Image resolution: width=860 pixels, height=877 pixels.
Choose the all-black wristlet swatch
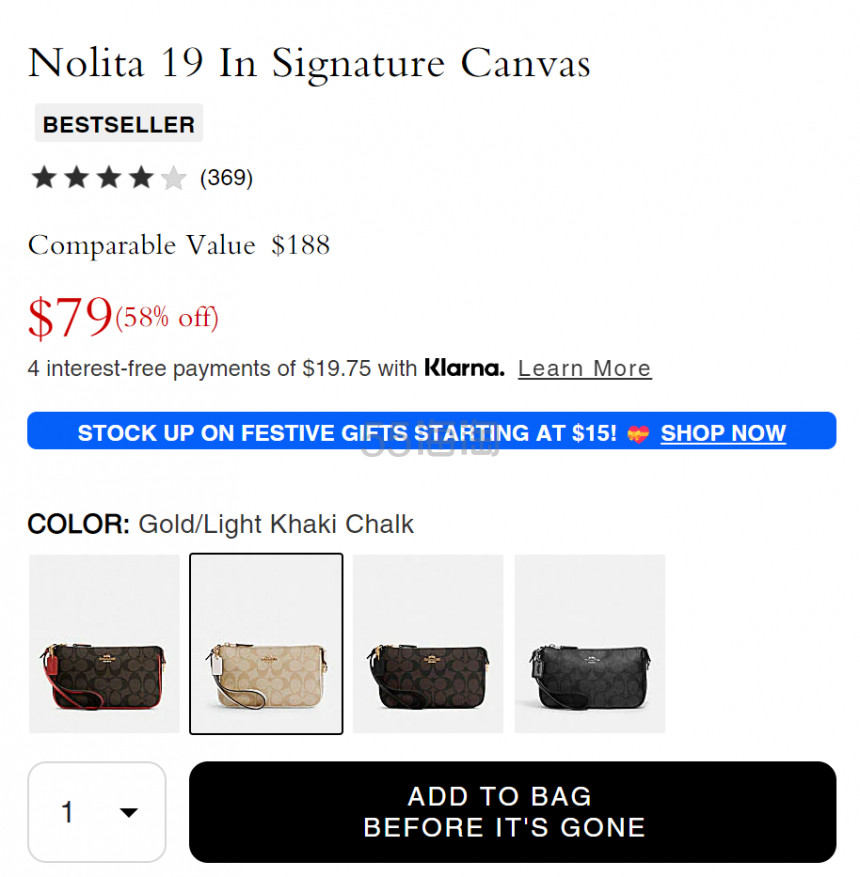coord(590,644)
